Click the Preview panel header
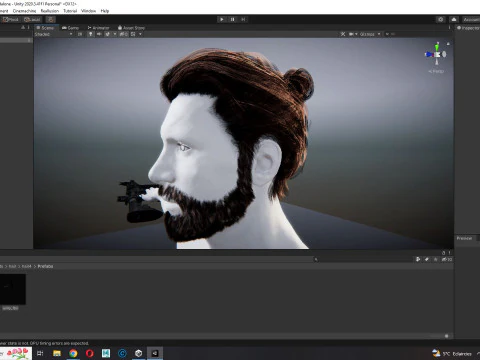Image resolution: width=480 pixels, height=360 pixels. click(464, 238)
